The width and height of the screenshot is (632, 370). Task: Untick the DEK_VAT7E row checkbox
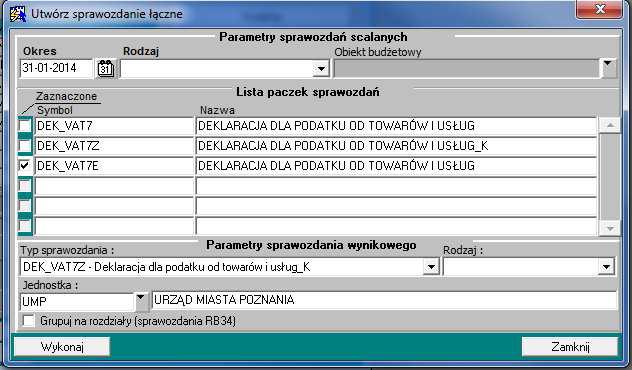pyautogui.click(x=25, y=165)
